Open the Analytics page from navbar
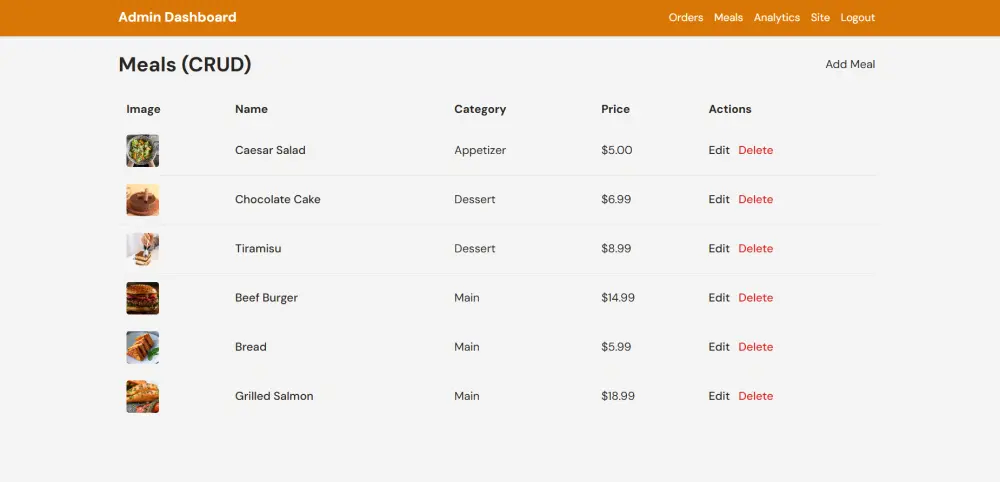Viewport: 1000px width, 482px height. 777,18
